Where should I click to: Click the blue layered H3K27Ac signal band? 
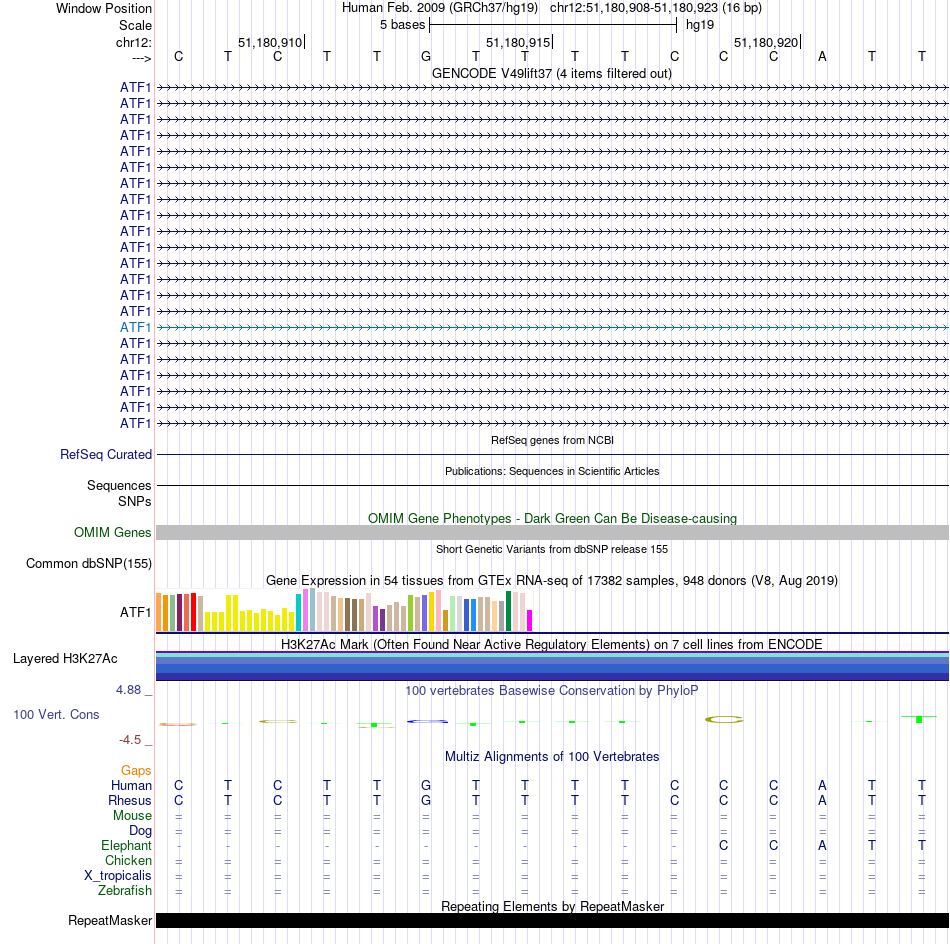pyautogui.click(x=552, y=666)
